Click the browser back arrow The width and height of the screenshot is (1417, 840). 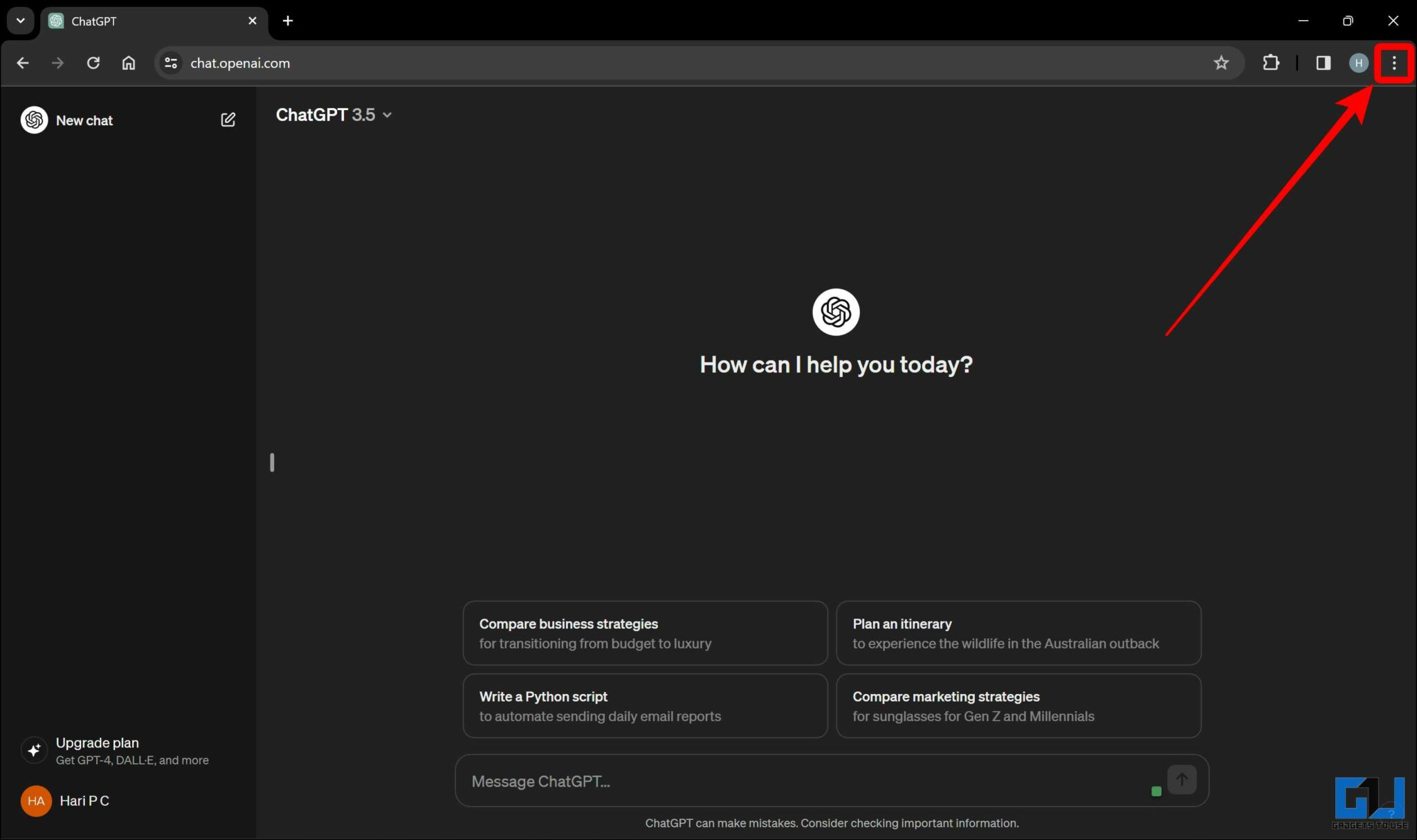coord(23,62)
